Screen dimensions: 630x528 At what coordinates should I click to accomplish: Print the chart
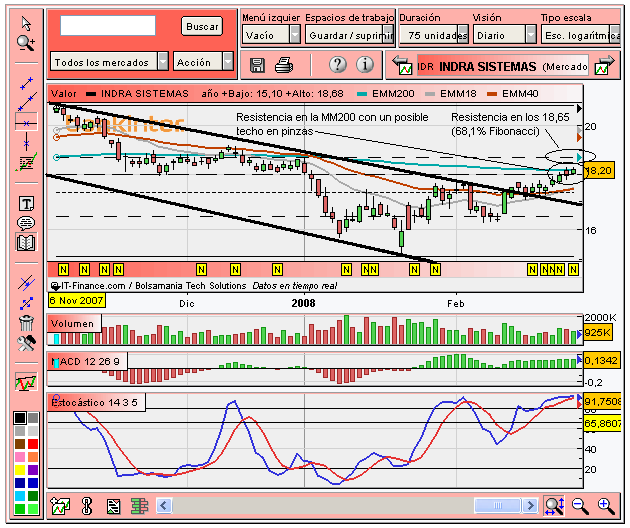pyautogui.click(x=284, y=65)
